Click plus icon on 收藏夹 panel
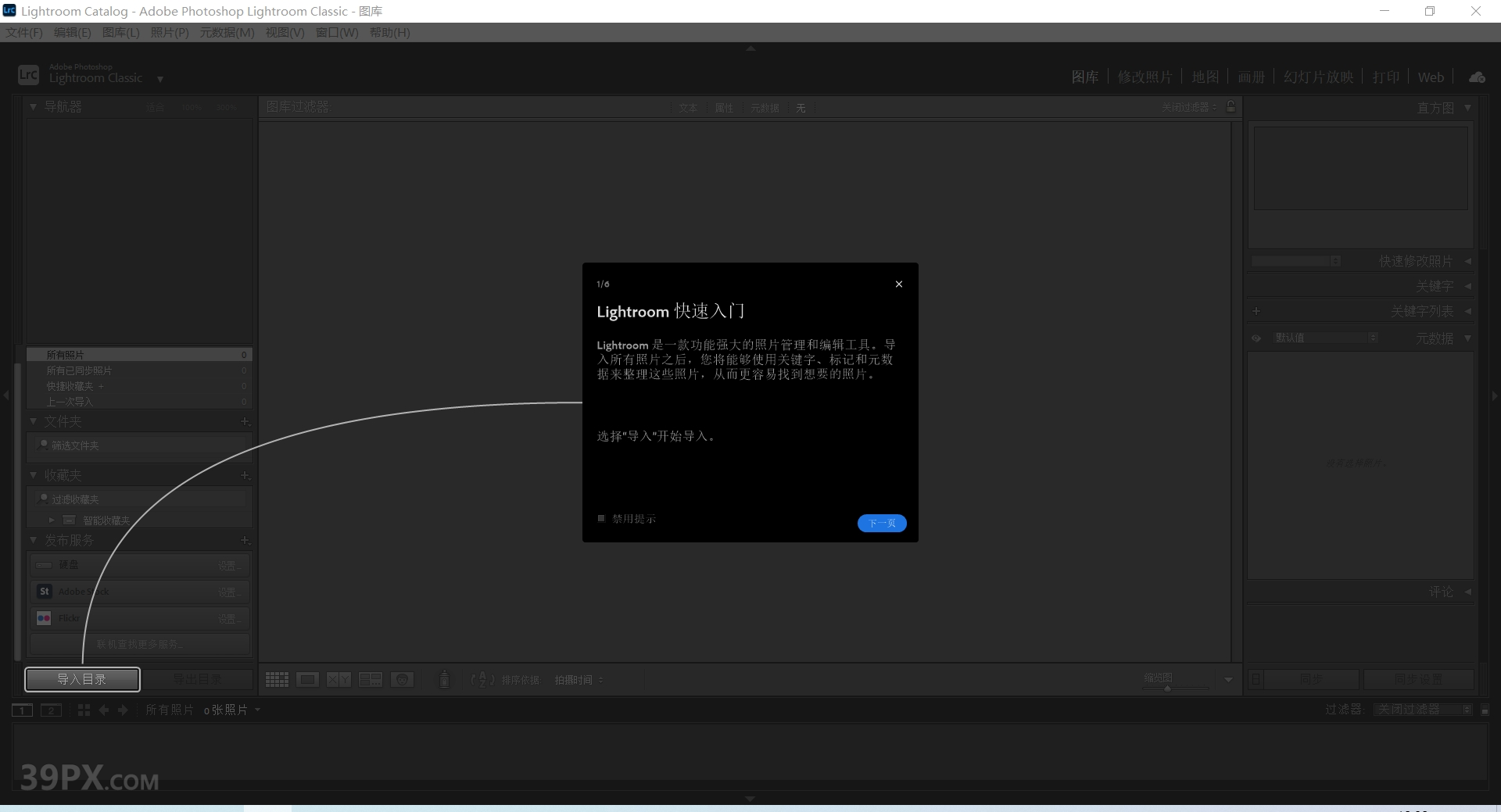 click(245, 474)
